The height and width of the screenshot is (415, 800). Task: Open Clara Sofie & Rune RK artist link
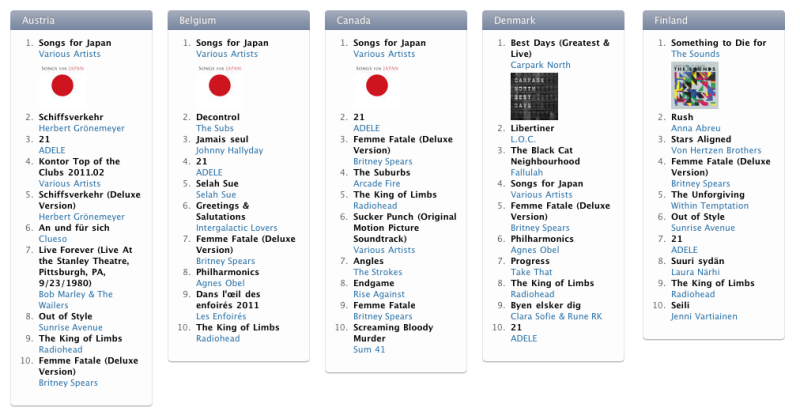click(x=556, y=316)
